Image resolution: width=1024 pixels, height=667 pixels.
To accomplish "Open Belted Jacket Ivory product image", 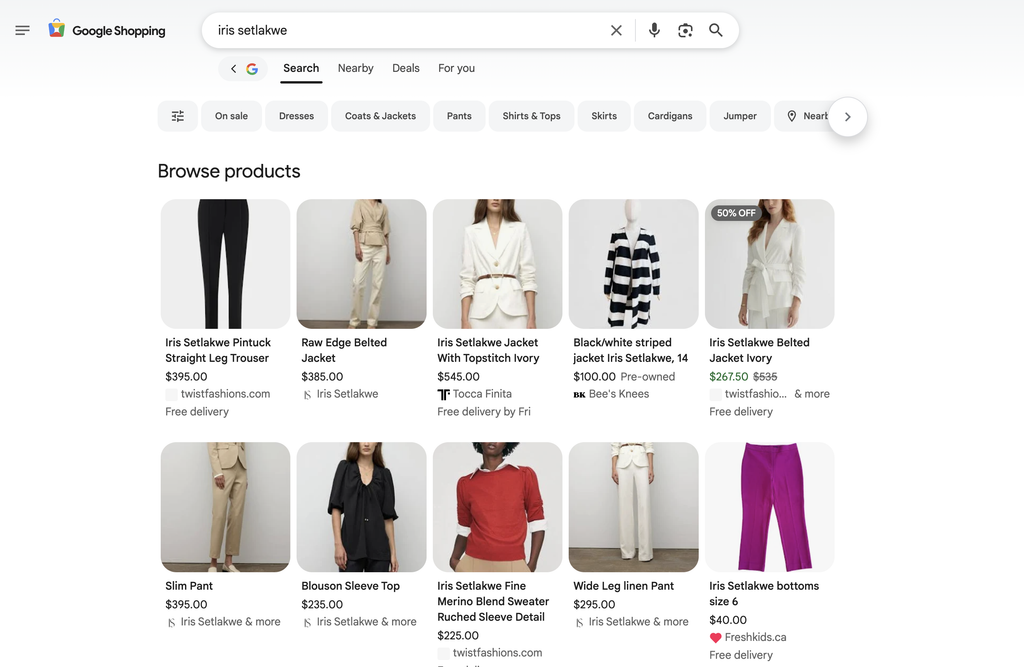I will pyautogui.click(x=769, y=264).
